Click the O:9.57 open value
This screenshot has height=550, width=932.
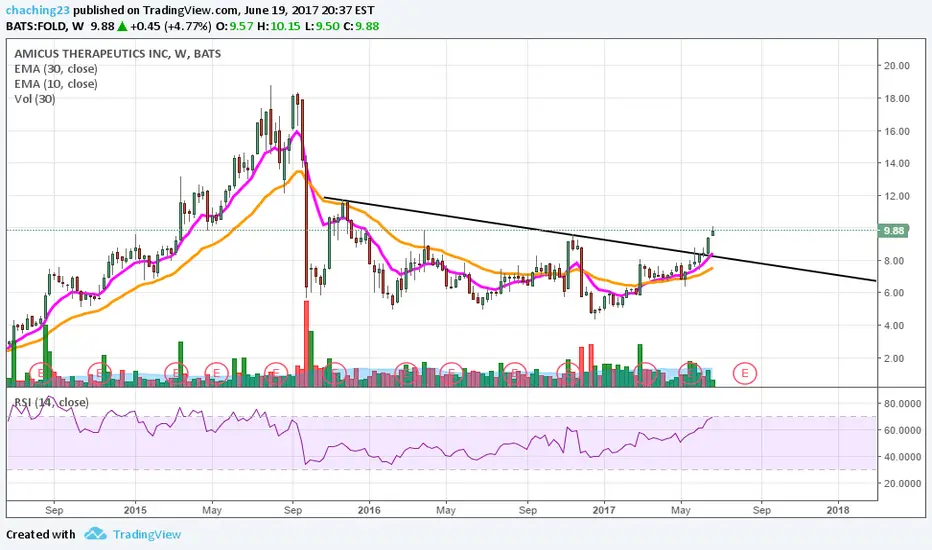[x=234, y=26]
